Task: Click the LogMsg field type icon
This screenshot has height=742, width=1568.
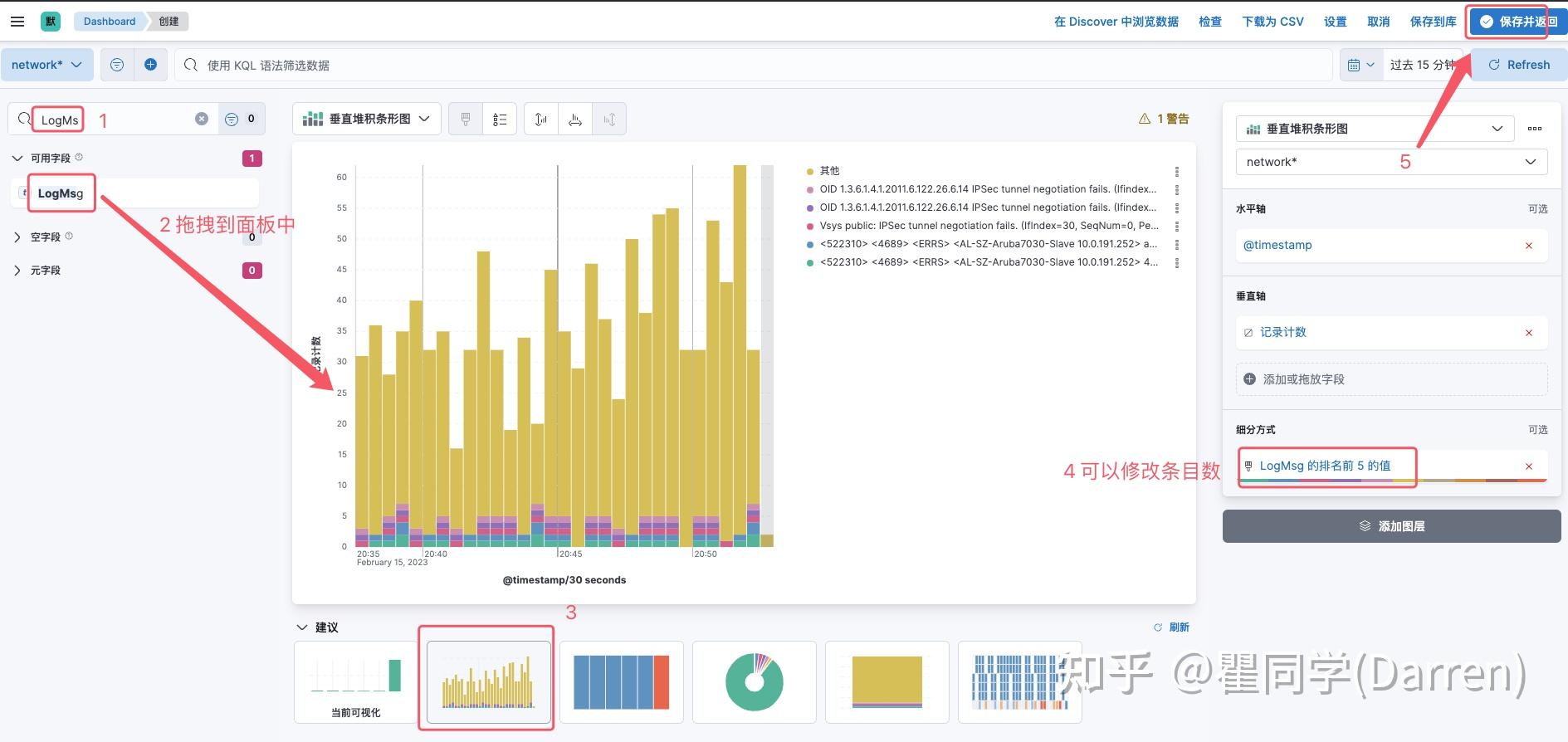Action: point(24,193)
